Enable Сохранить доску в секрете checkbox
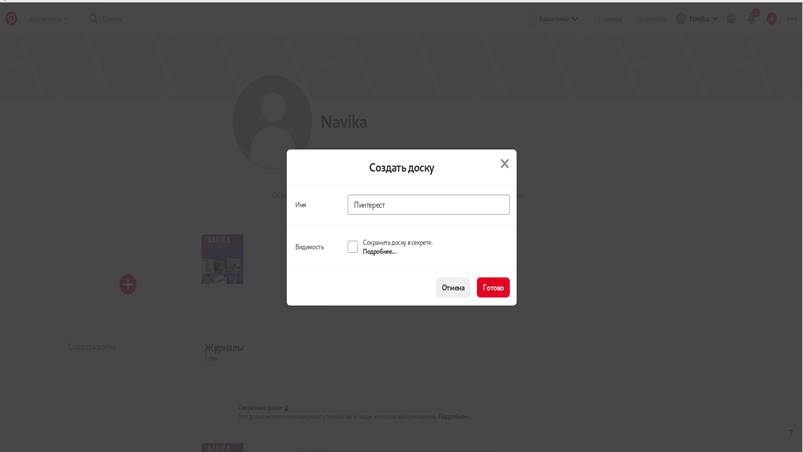This screenshot has width=803, height=452. 352,247
